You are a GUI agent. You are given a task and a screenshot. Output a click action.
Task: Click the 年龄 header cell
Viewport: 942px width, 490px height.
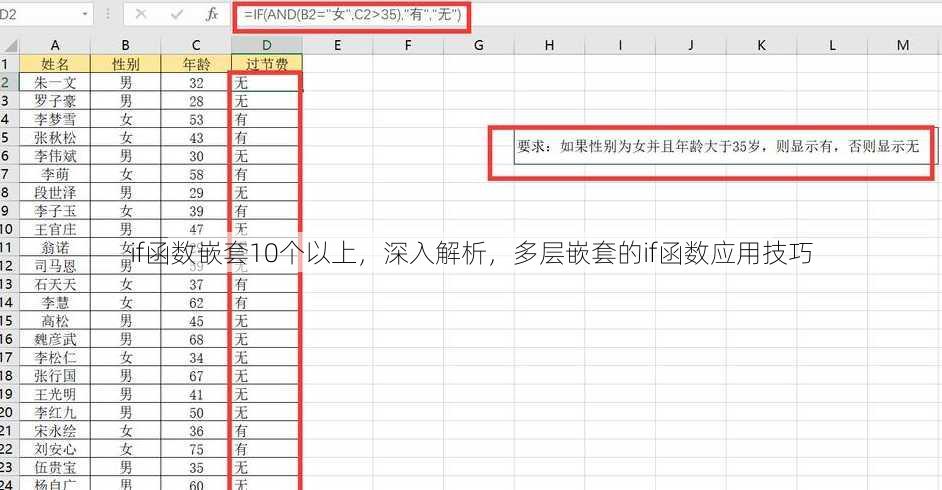tap(196, 64)
